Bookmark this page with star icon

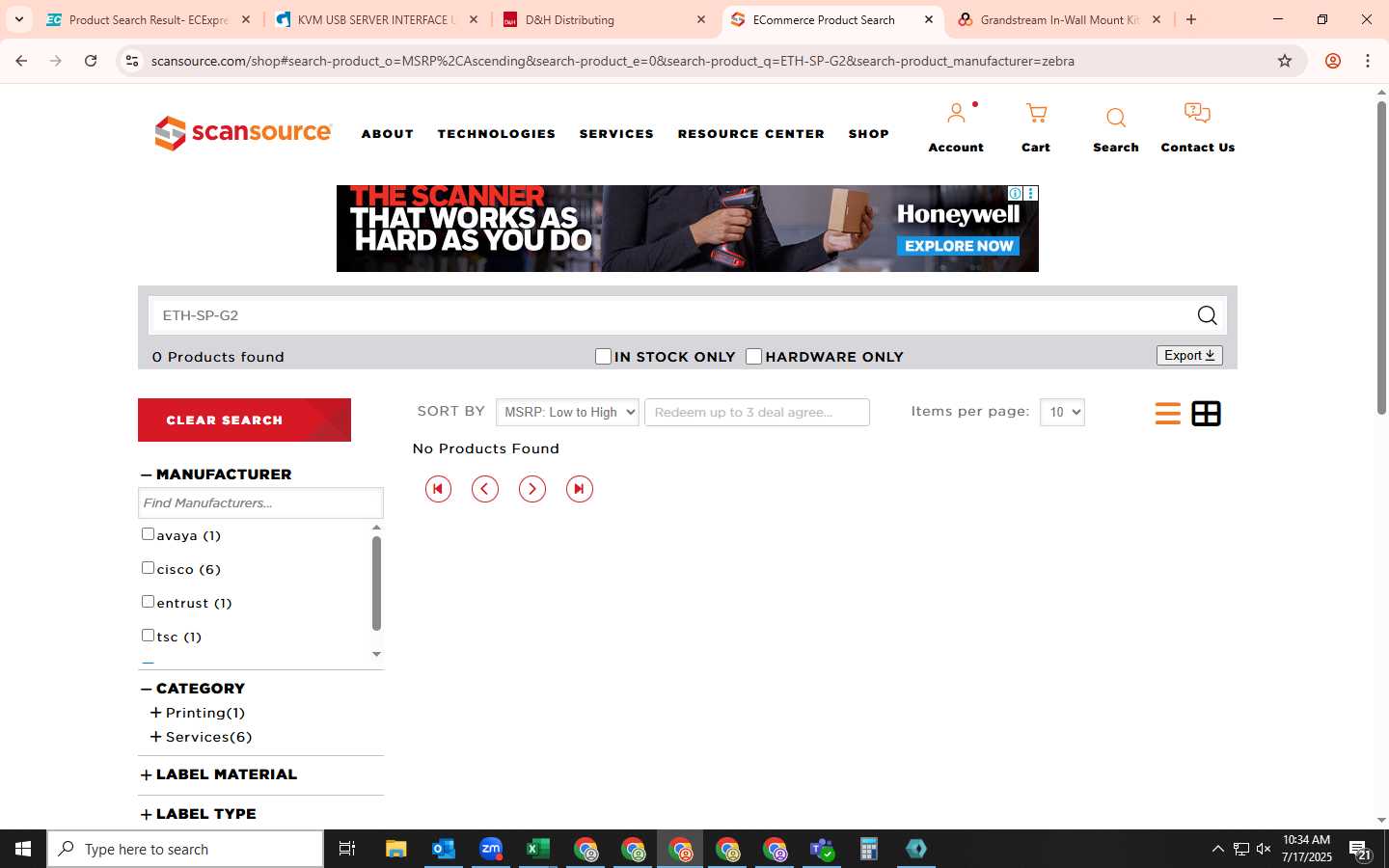coord(1285,61)
